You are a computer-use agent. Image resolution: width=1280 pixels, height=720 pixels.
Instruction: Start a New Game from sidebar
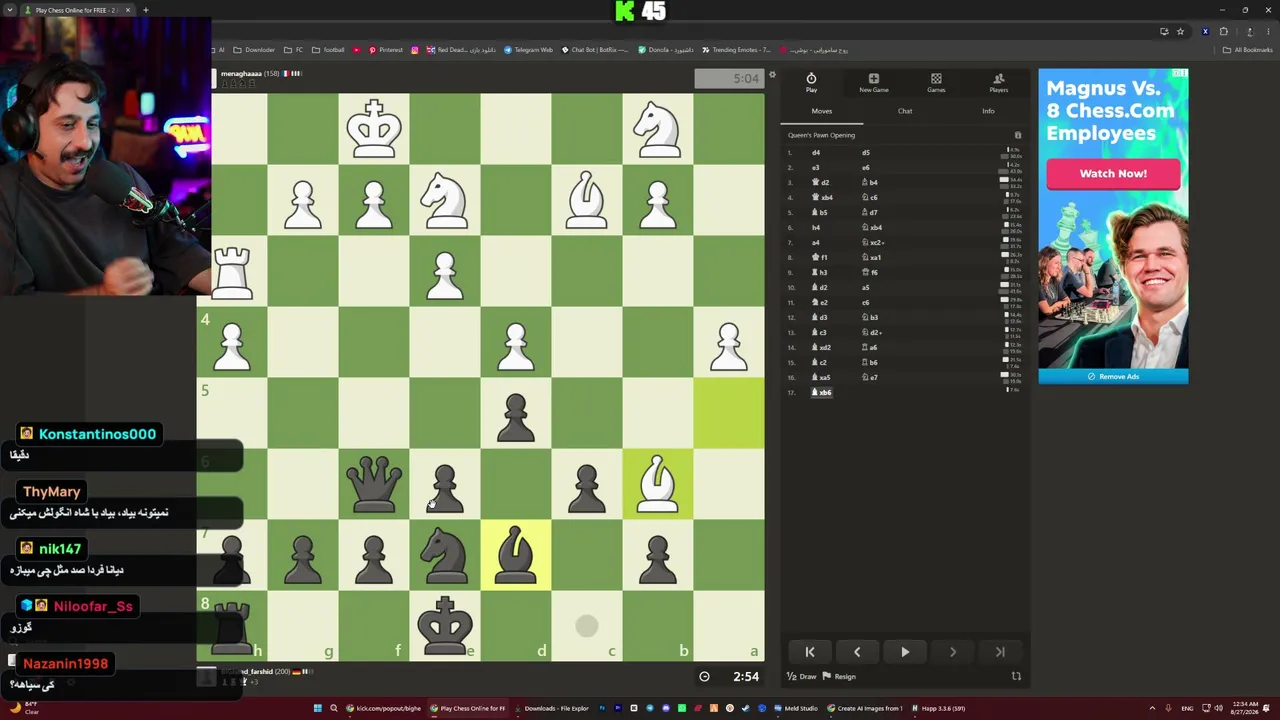873,83
